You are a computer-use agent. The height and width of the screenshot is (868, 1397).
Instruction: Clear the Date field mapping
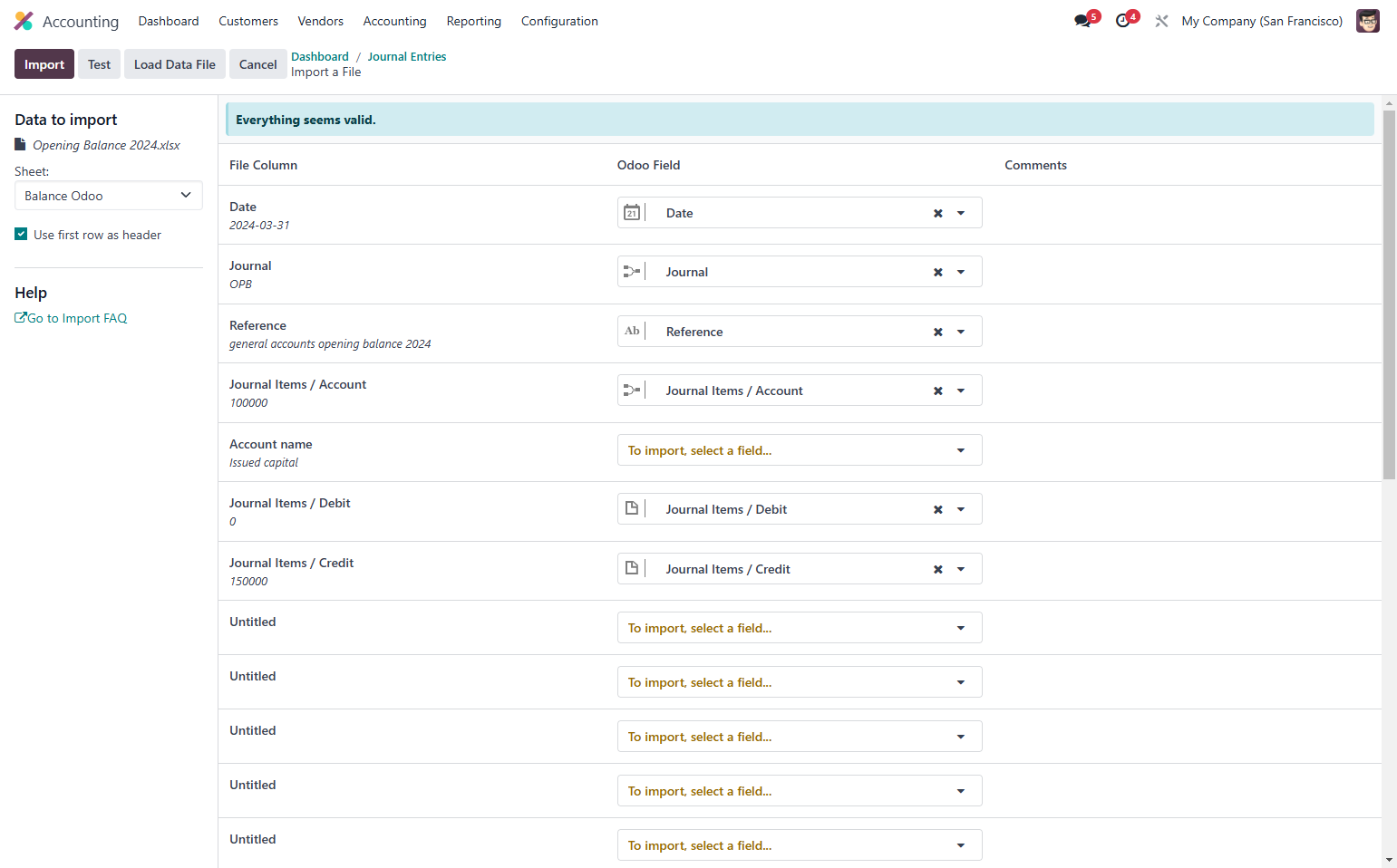click(938, 213)
